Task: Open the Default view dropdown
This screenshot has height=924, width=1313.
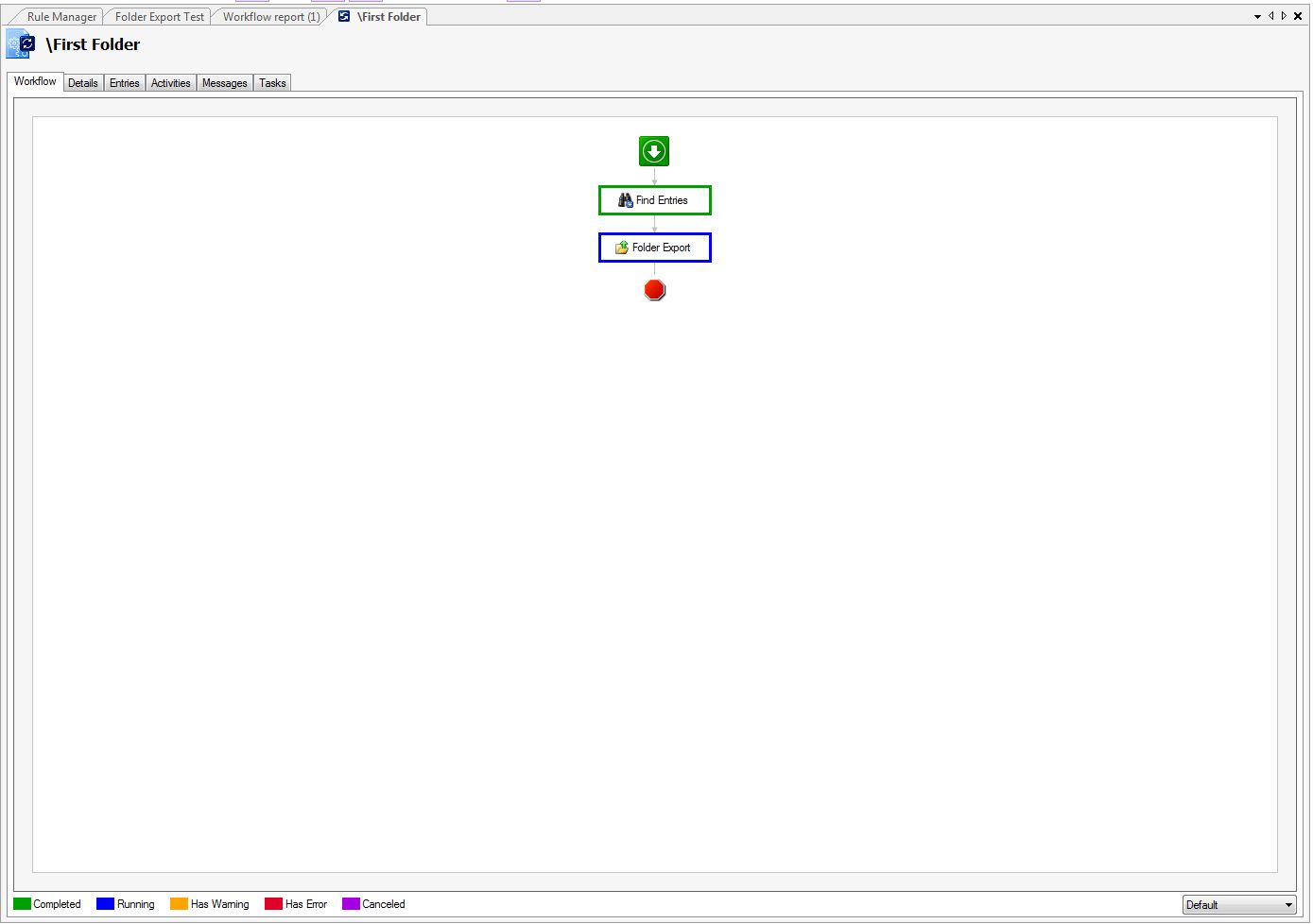Action: pos(1239,905)
